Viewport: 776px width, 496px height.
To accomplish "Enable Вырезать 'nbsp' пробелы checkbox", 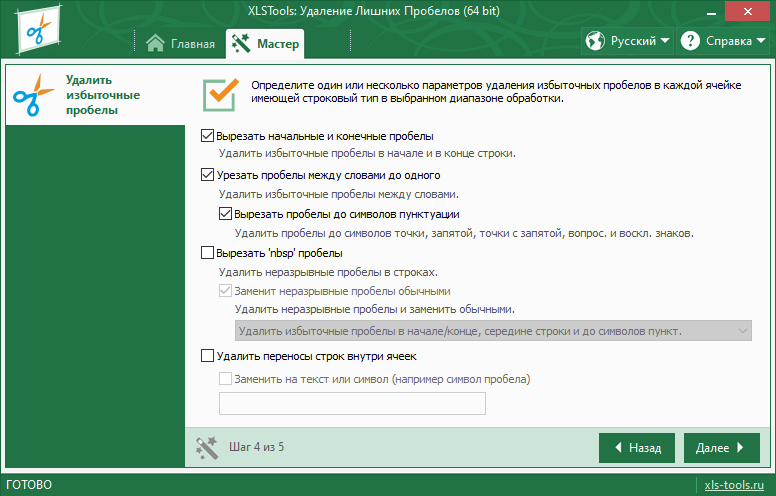I will tap(207, 253).
